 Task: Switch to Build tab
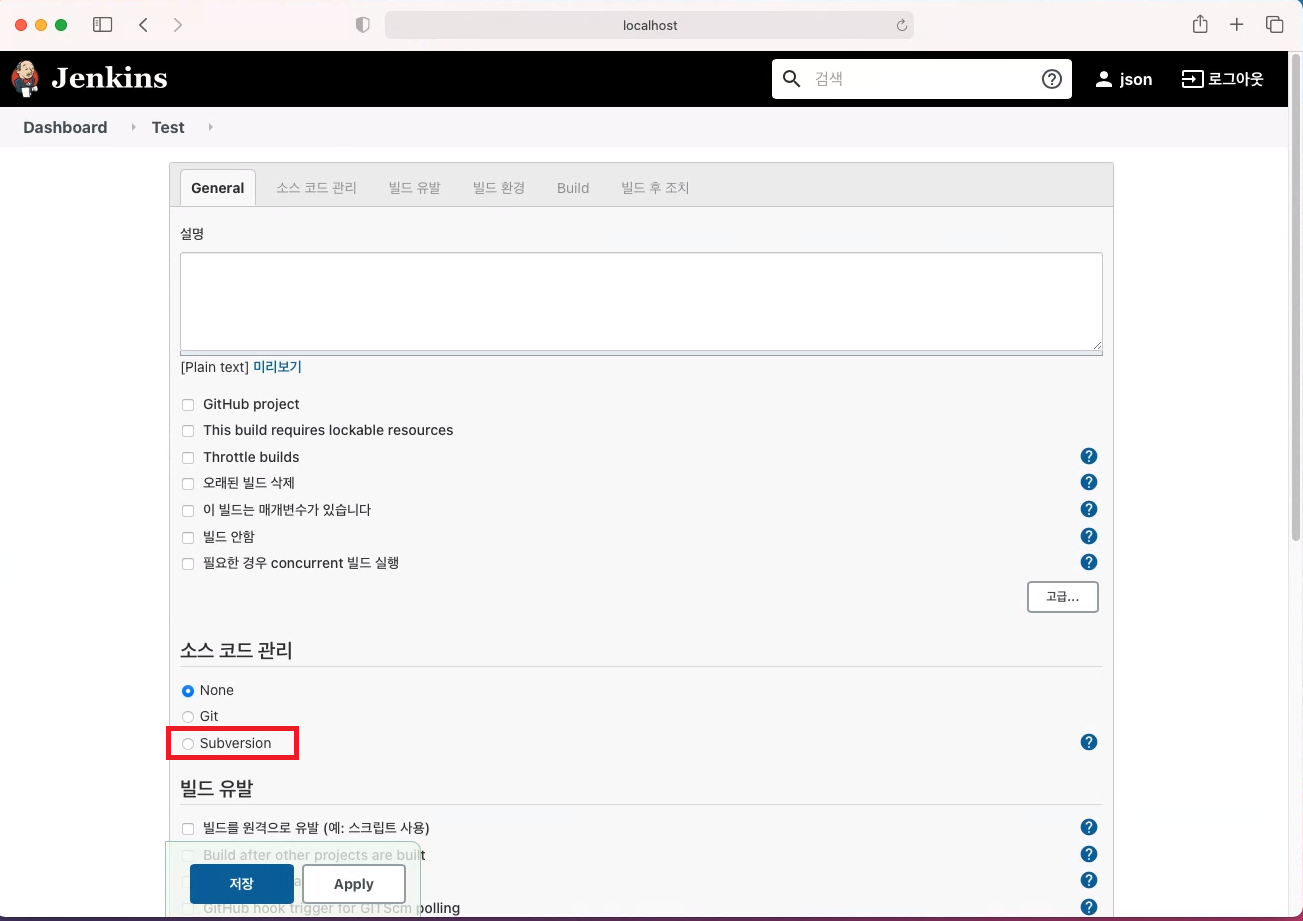click(x=573, y=187)
